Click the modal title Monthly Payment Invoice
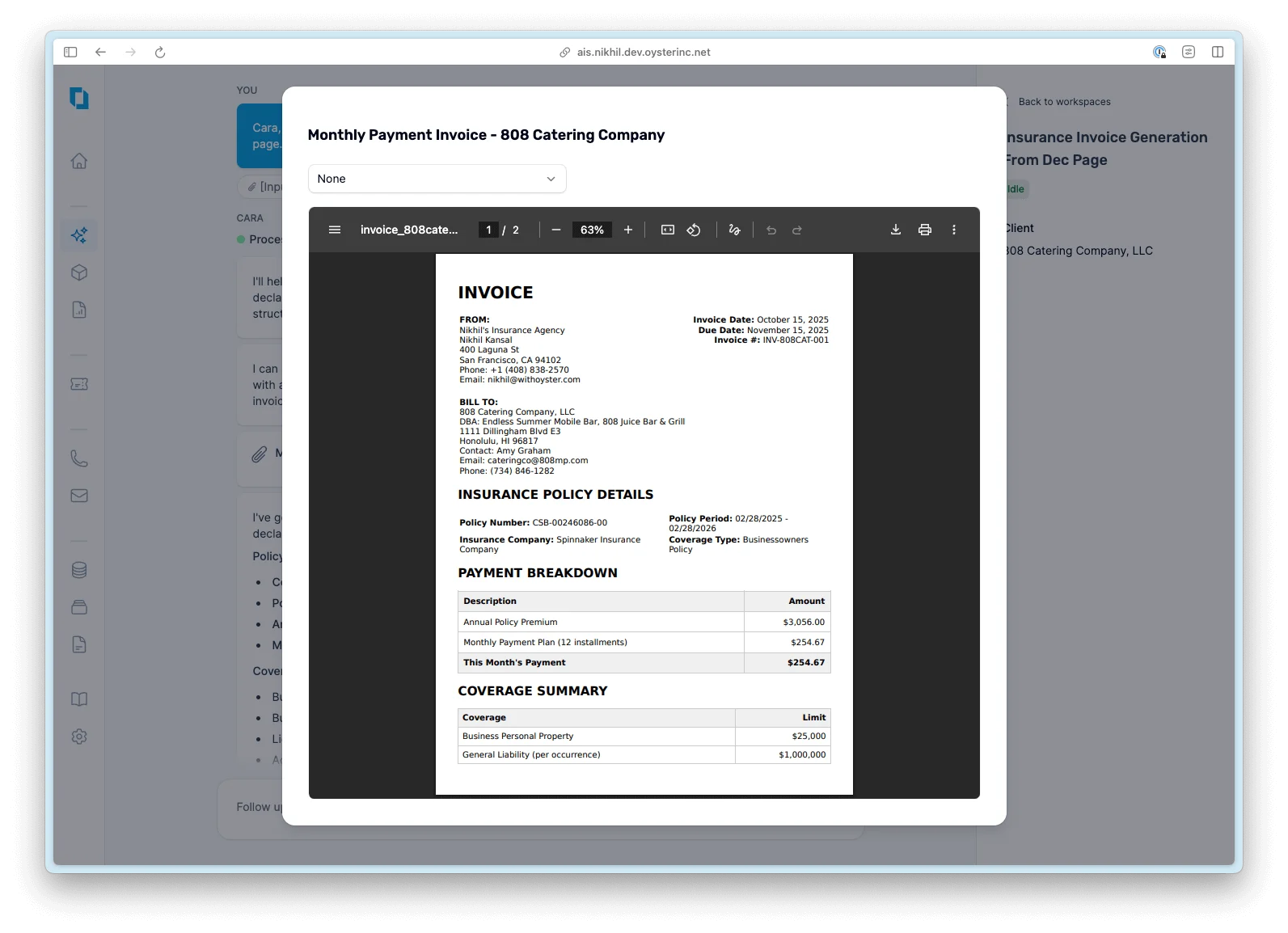1288x933 pixels. 486,135
